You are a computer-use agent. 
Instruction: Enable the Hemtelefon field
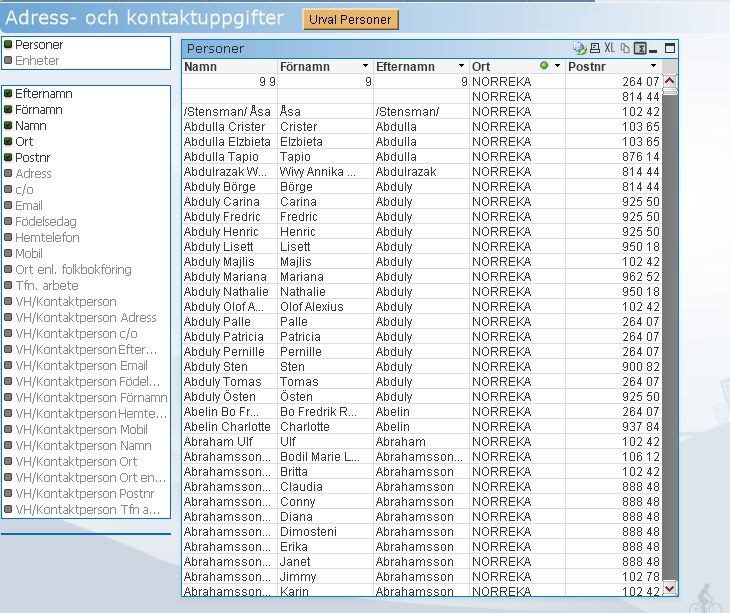(42, 237)
